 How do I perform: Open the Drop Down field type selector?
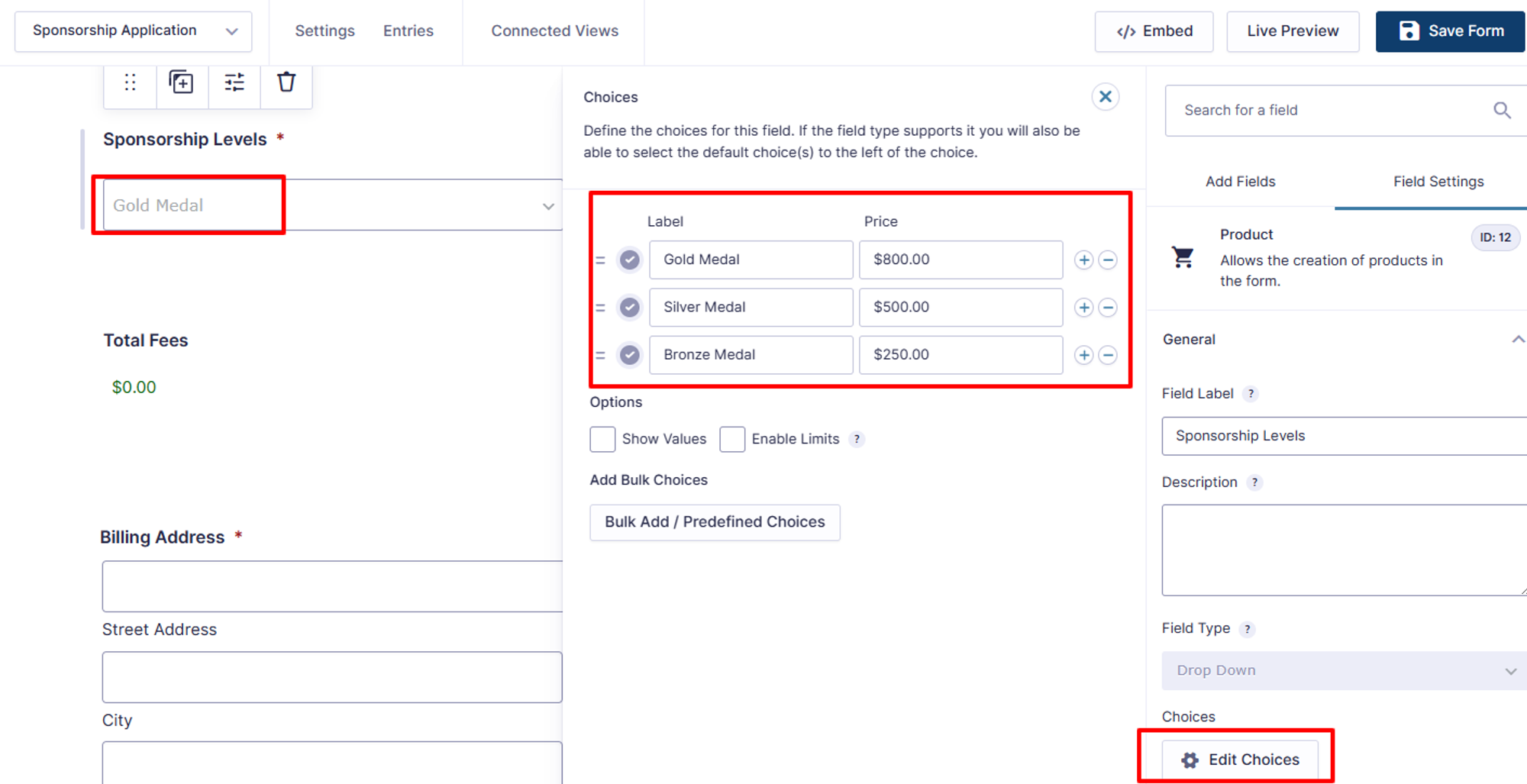[1344, 671]
